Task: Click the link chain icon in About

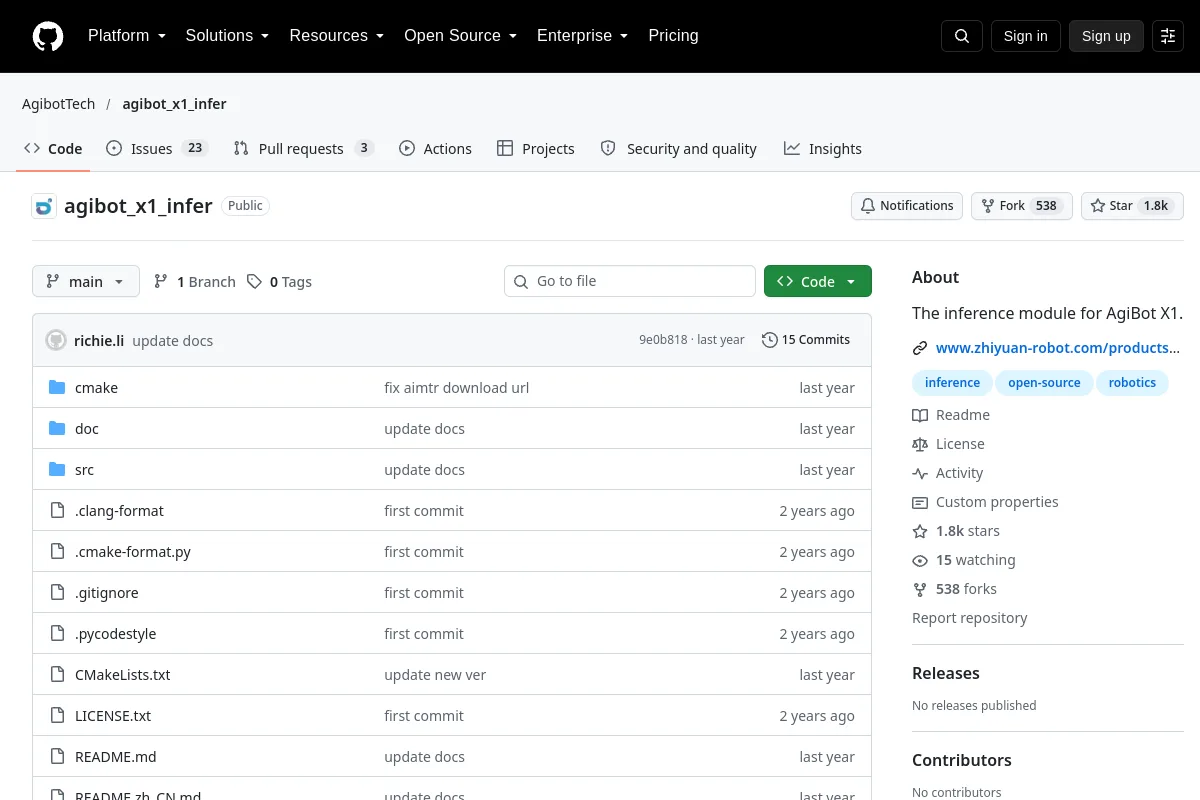Action: pyautogui.click(x=920, y=348)
